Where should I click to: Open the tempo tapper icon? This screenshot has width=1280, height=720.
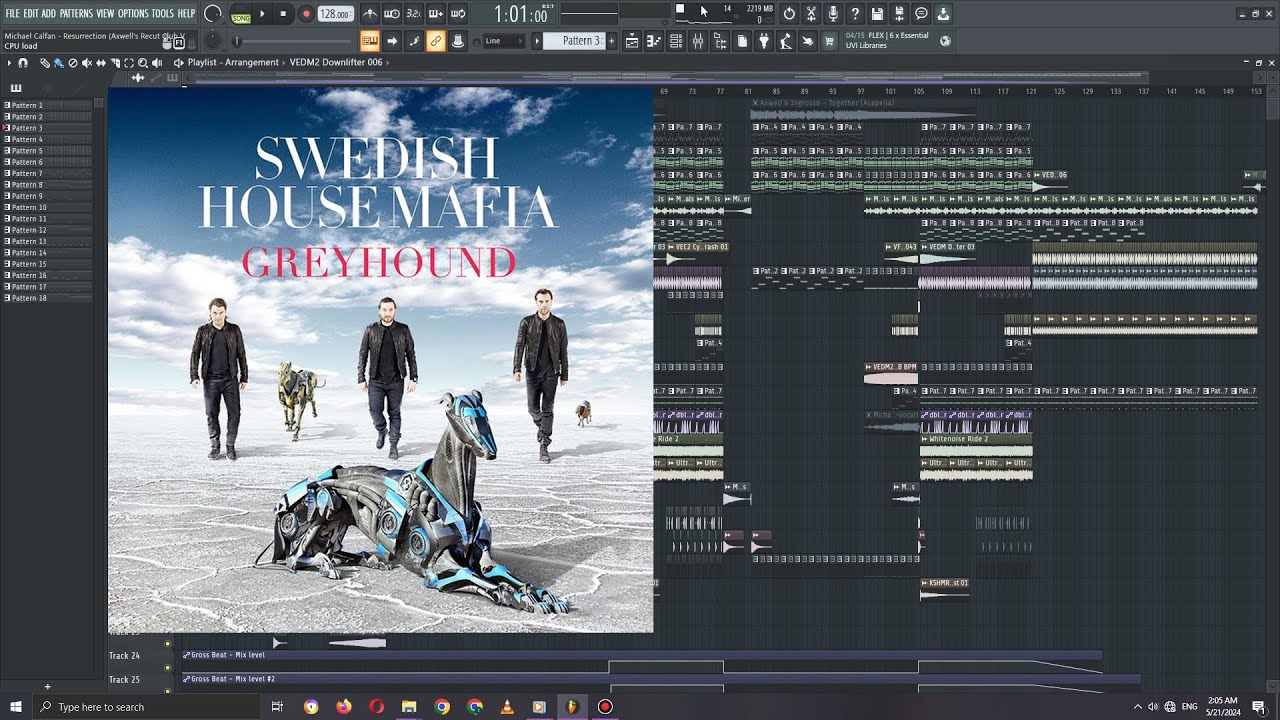pos(786,41)
